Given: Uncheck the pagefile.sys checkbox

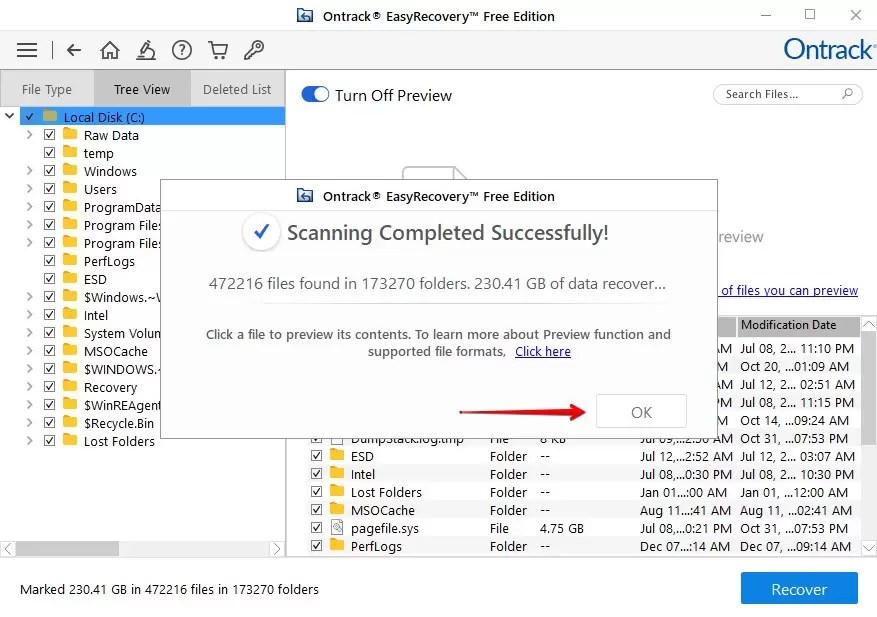Looking at the screenshot, I should [317, 527].
